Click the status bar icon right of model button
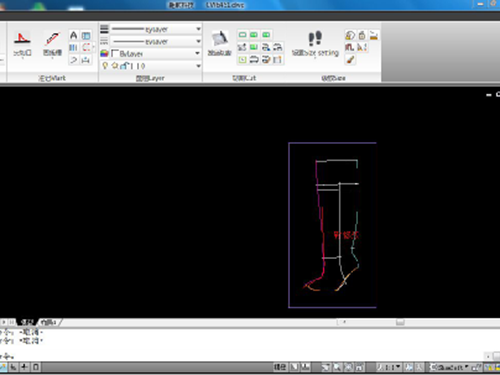 tap(294, 367)
